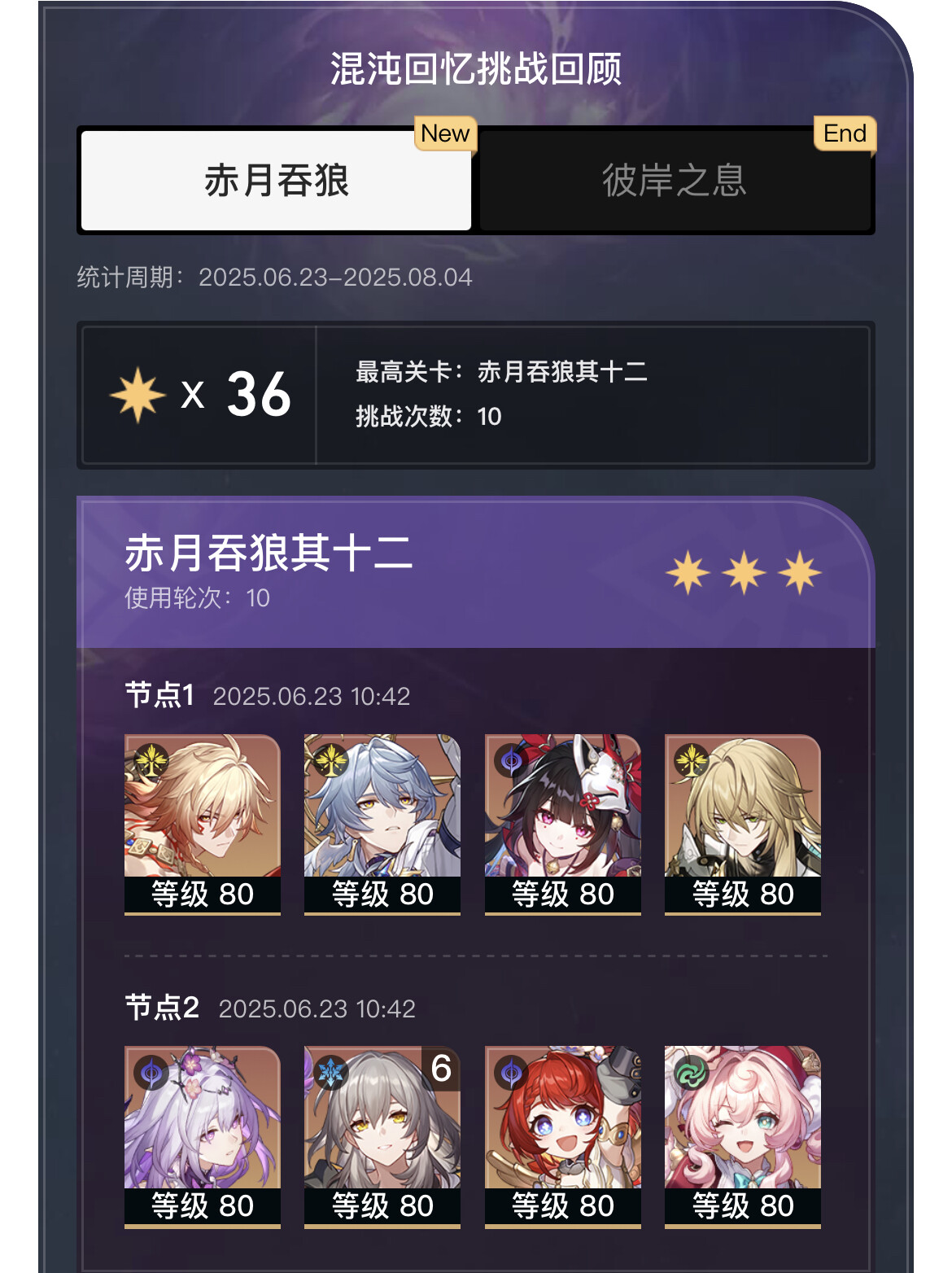Switch to the 彼岸之息 tab
This screenshot has height=1273, width=952.
point(675,180)
